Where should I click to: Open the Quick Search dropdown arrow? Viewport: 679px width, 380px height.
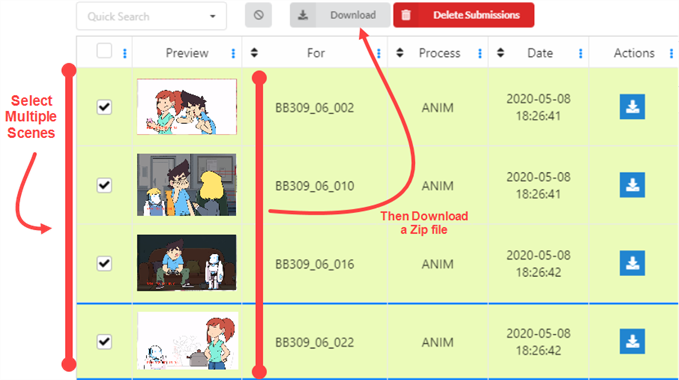click(x=213, y=16)
